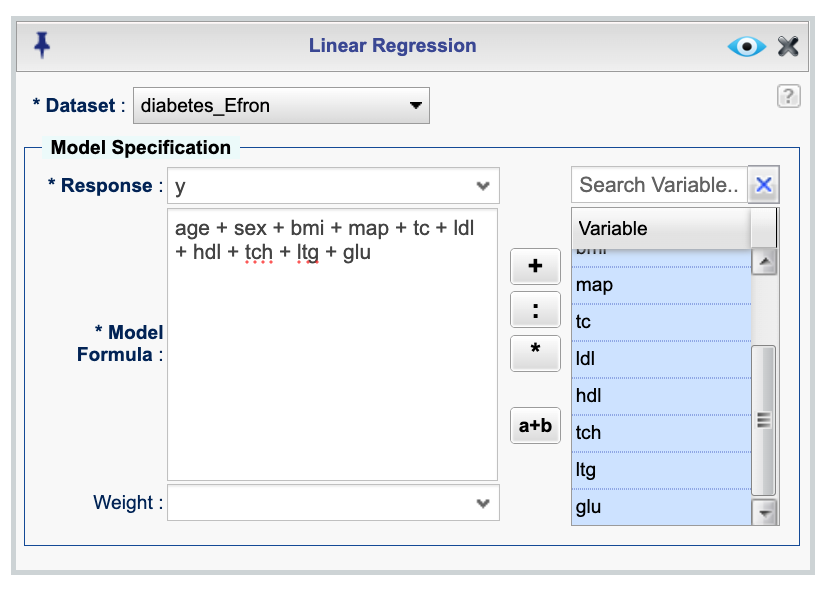
Task: Select the ltg variable row
Action: click(661, 470)
